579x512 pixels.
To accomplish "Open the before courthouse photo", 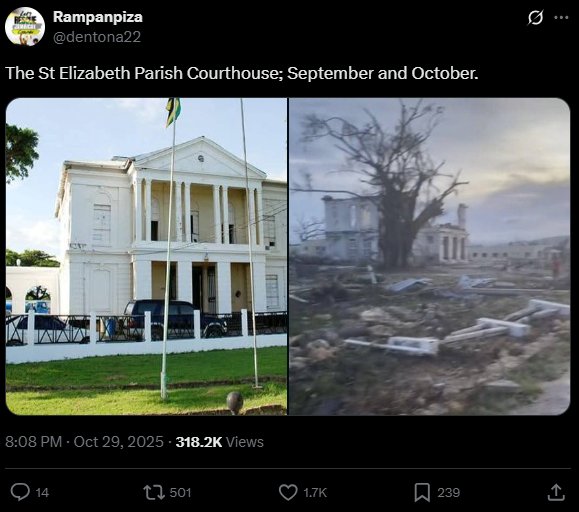I will 146,256.
